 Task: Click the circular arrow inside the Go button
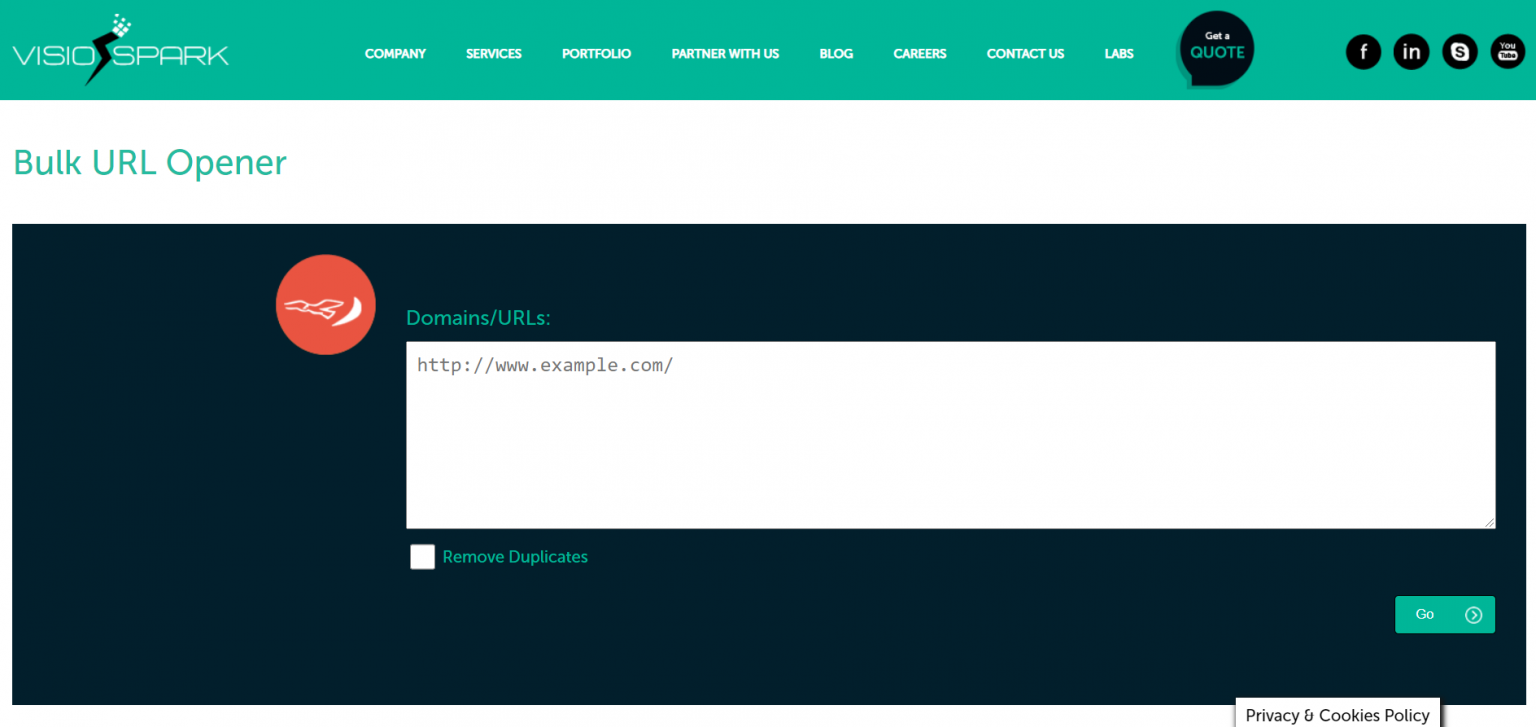[x=1473, y=615]
